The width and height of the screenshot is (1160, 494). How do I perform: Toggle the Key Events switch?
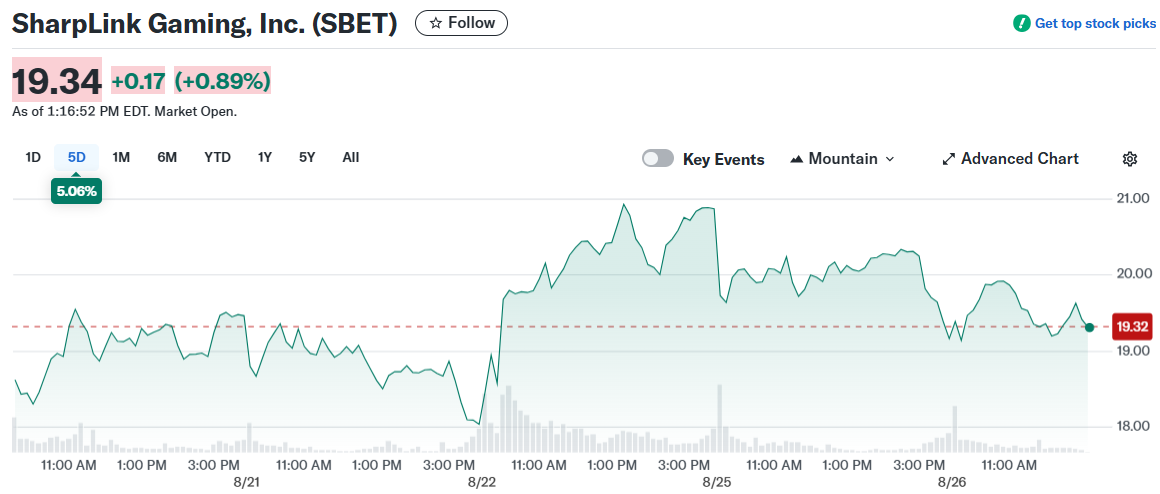[658, 159]
